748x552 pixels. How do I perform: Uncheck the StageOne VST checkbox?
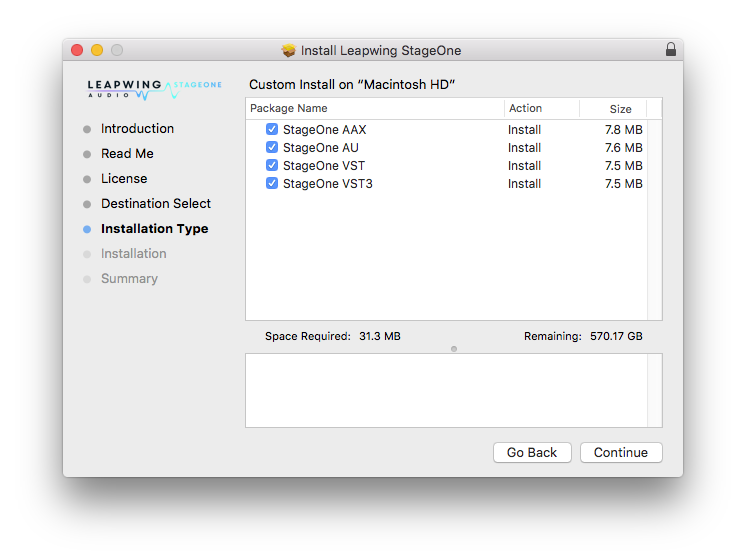pos(272,166)
